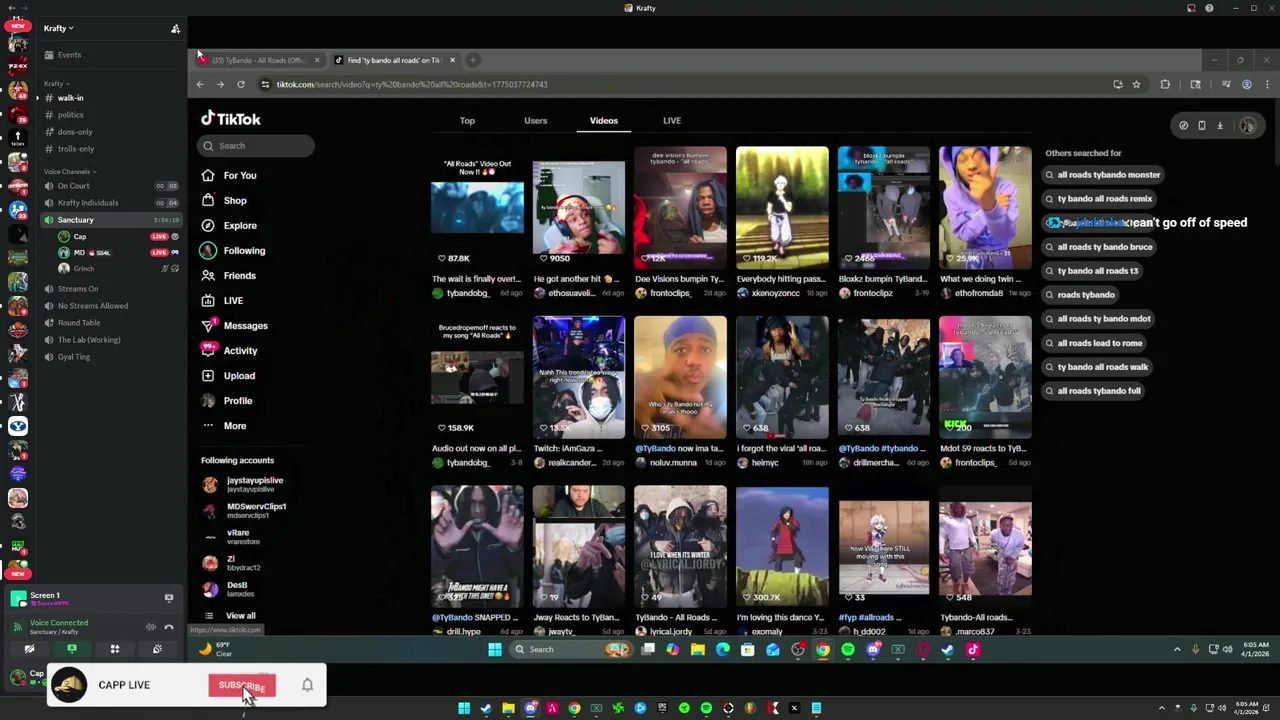Toggle Discord camera in voice panel

[29, 649]
